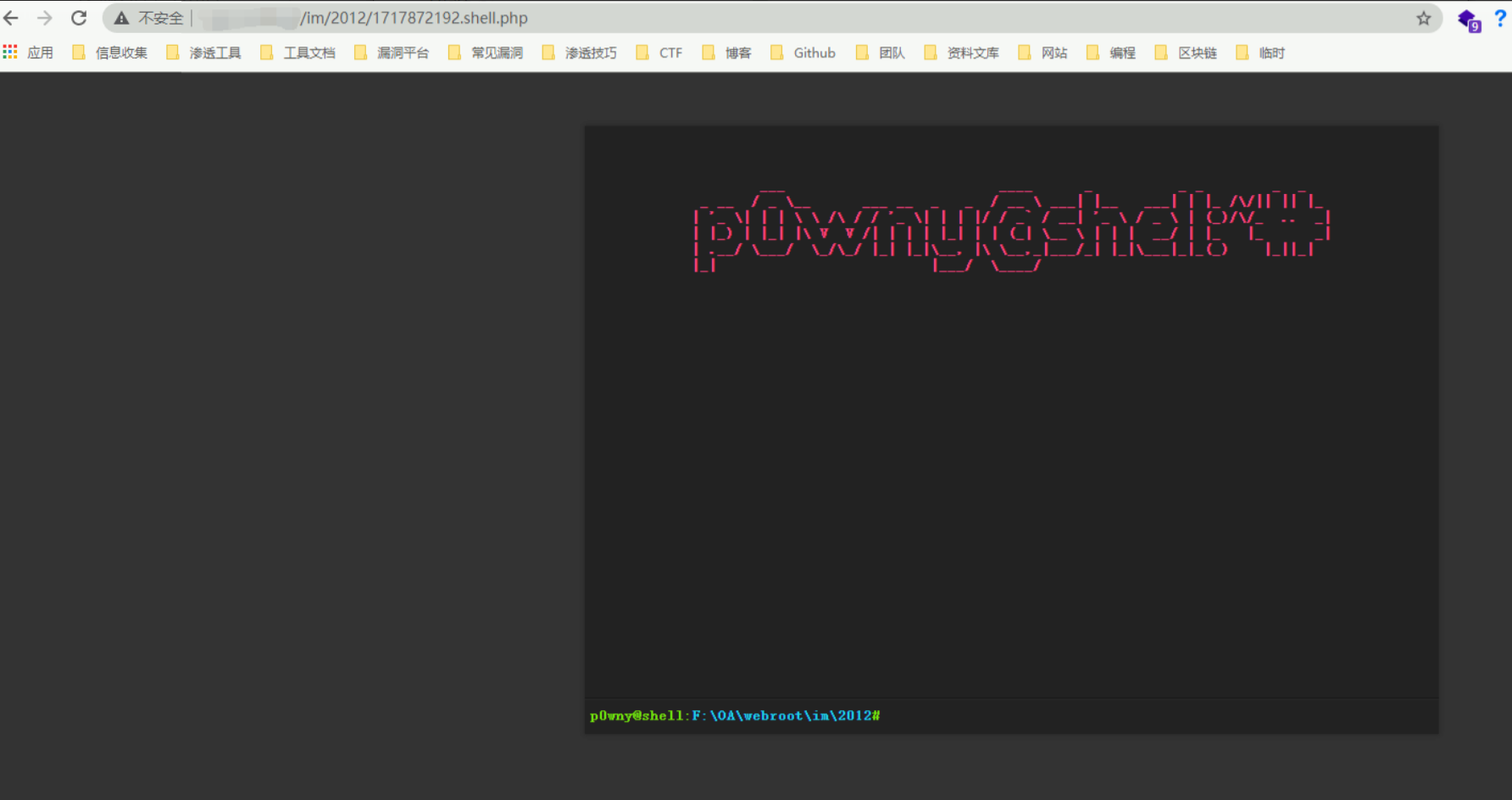Open the Github bookmark folder
This screenshot has height=800, width=1512.
tap(803, 53)
